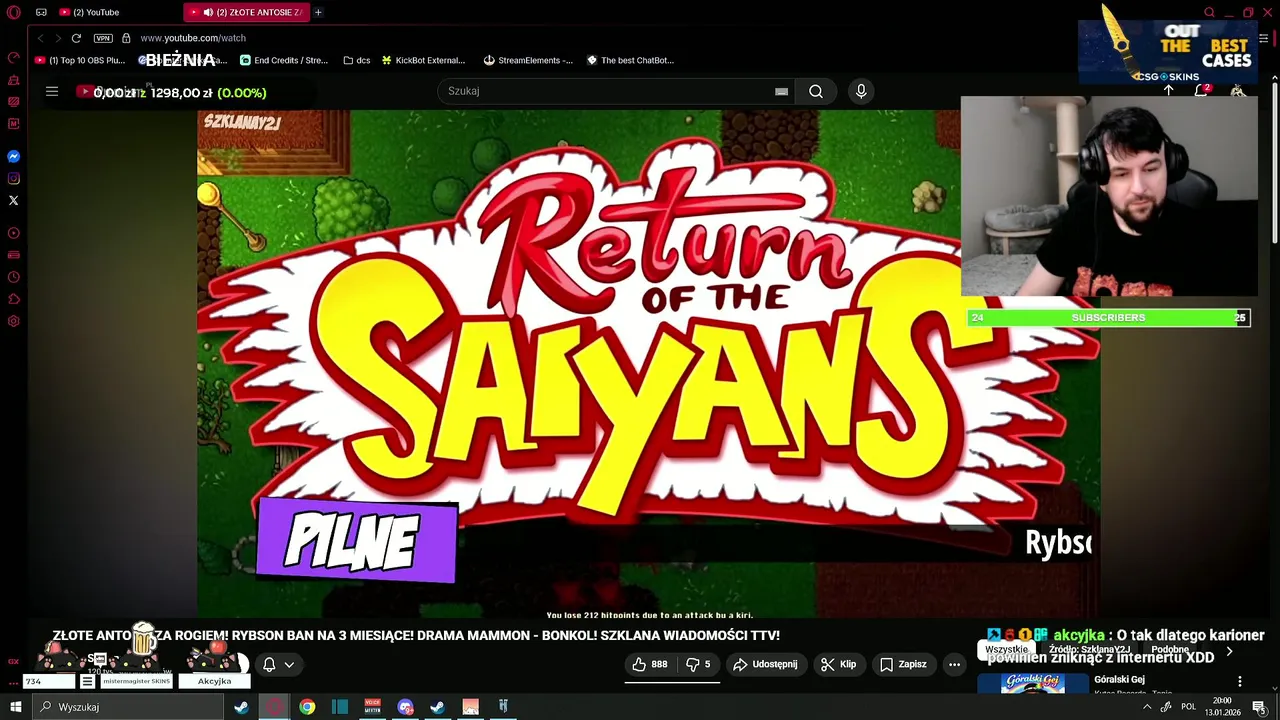The height and width of the screenshot is (720, 1280).
Task: Open the Windows Start menu
Action: coord(15,707)
